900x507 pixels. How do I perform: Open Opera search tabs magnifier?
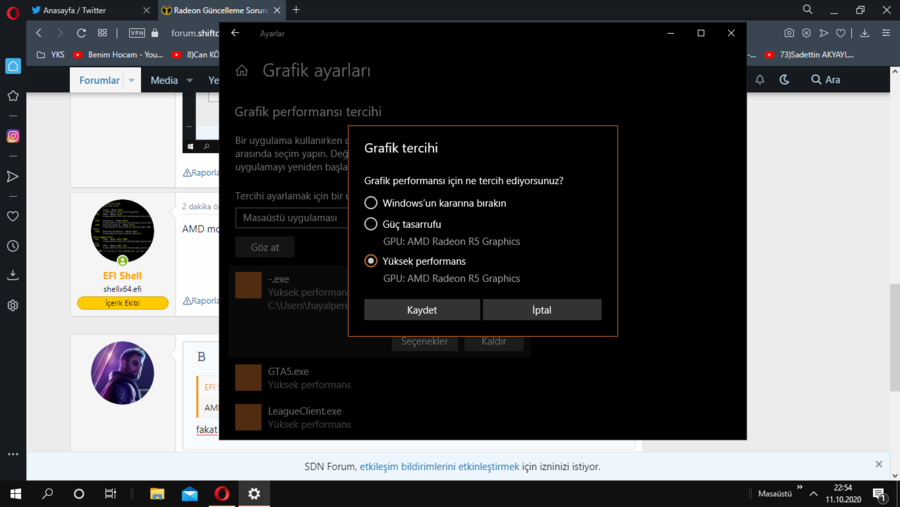[807, 10]
